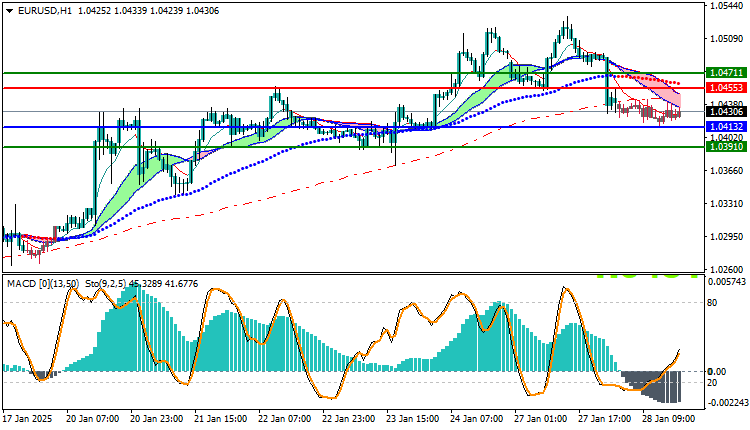
Task: Select the red 1.04553 price level label
Action: point(727,88)
